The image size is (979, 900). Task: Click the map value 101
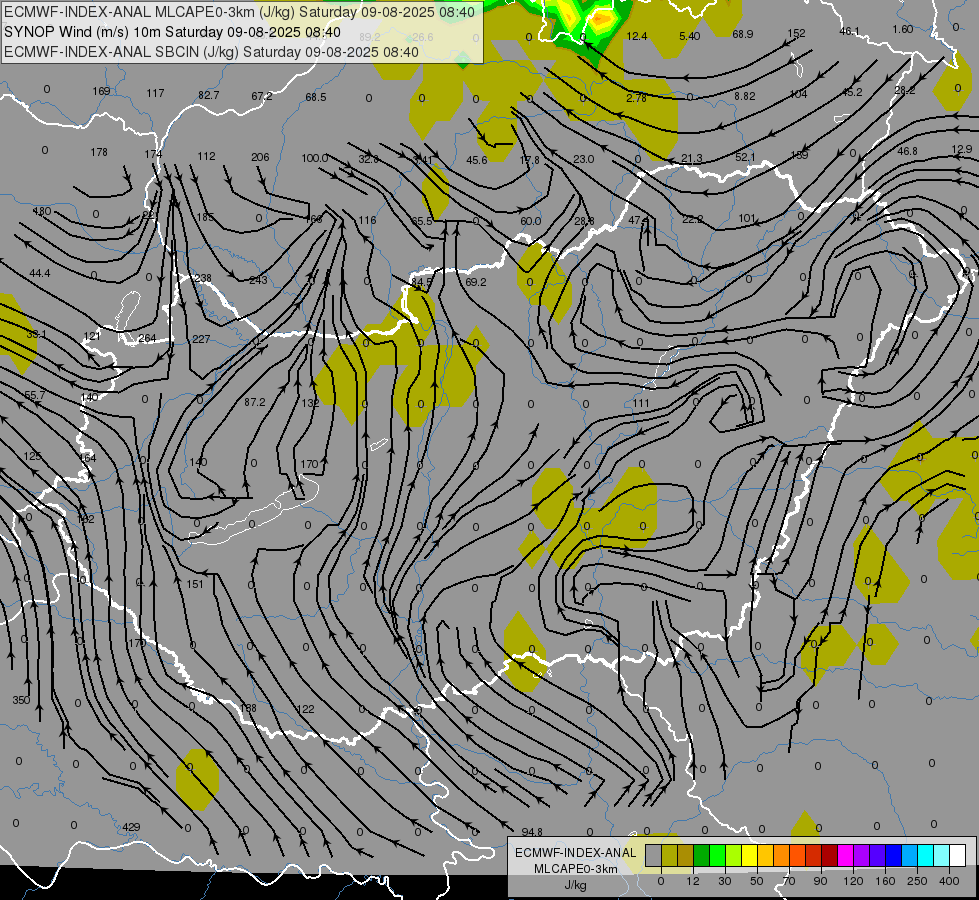click(x=747, y=219)
